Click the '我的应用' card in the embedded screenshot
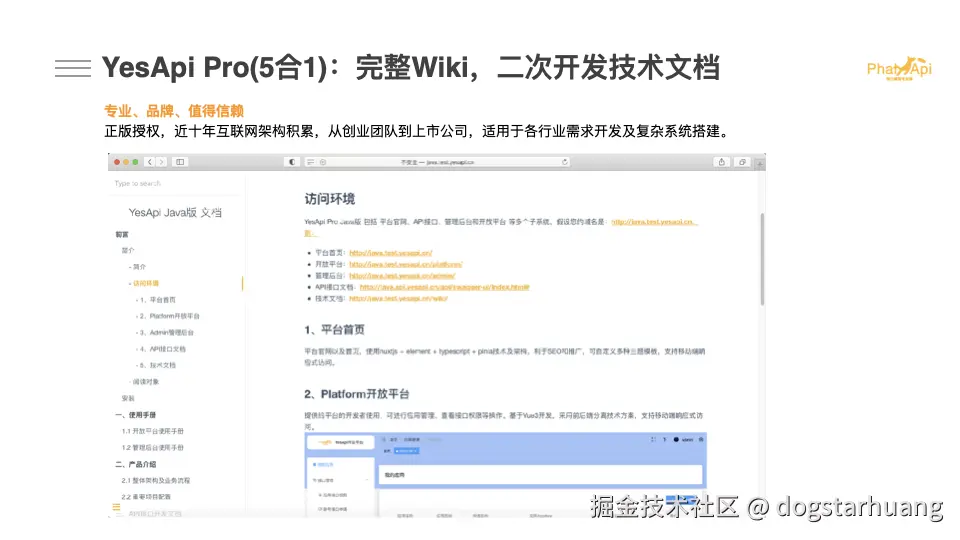960x540 pixels. click(x=541, y=474)
